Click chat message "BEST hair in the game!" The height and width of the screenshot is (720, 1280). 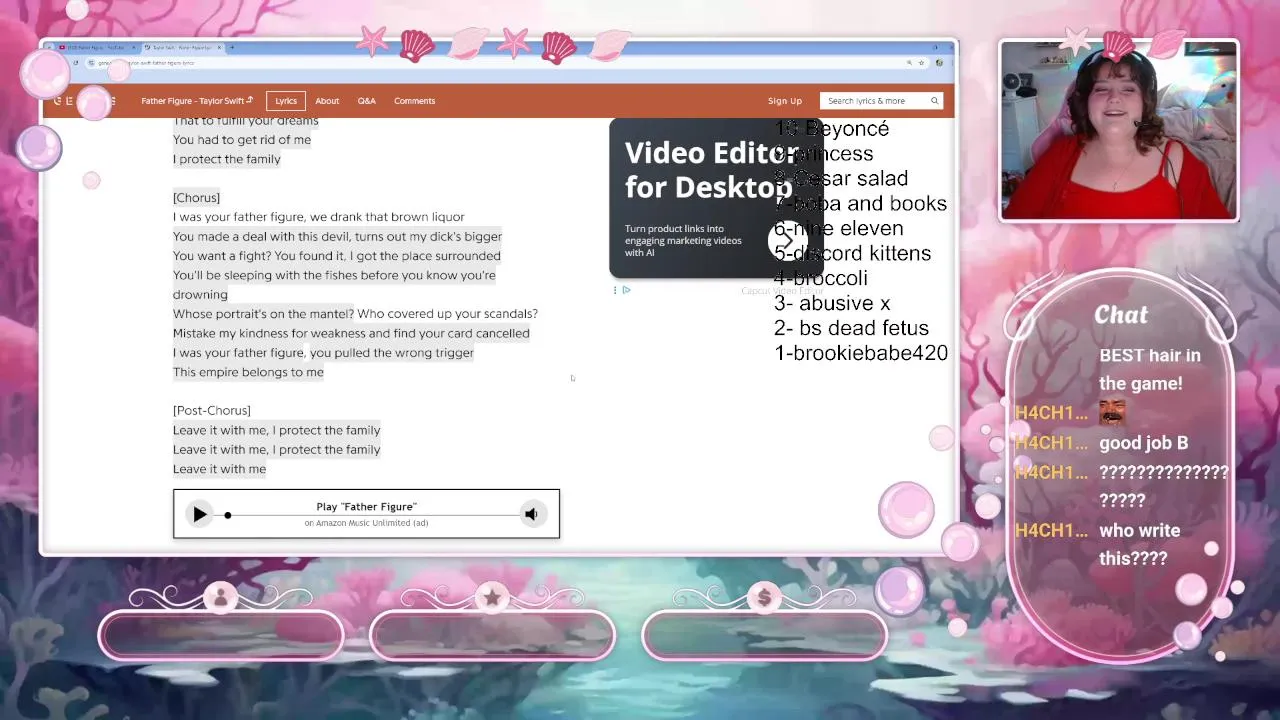pos(1150,369)
